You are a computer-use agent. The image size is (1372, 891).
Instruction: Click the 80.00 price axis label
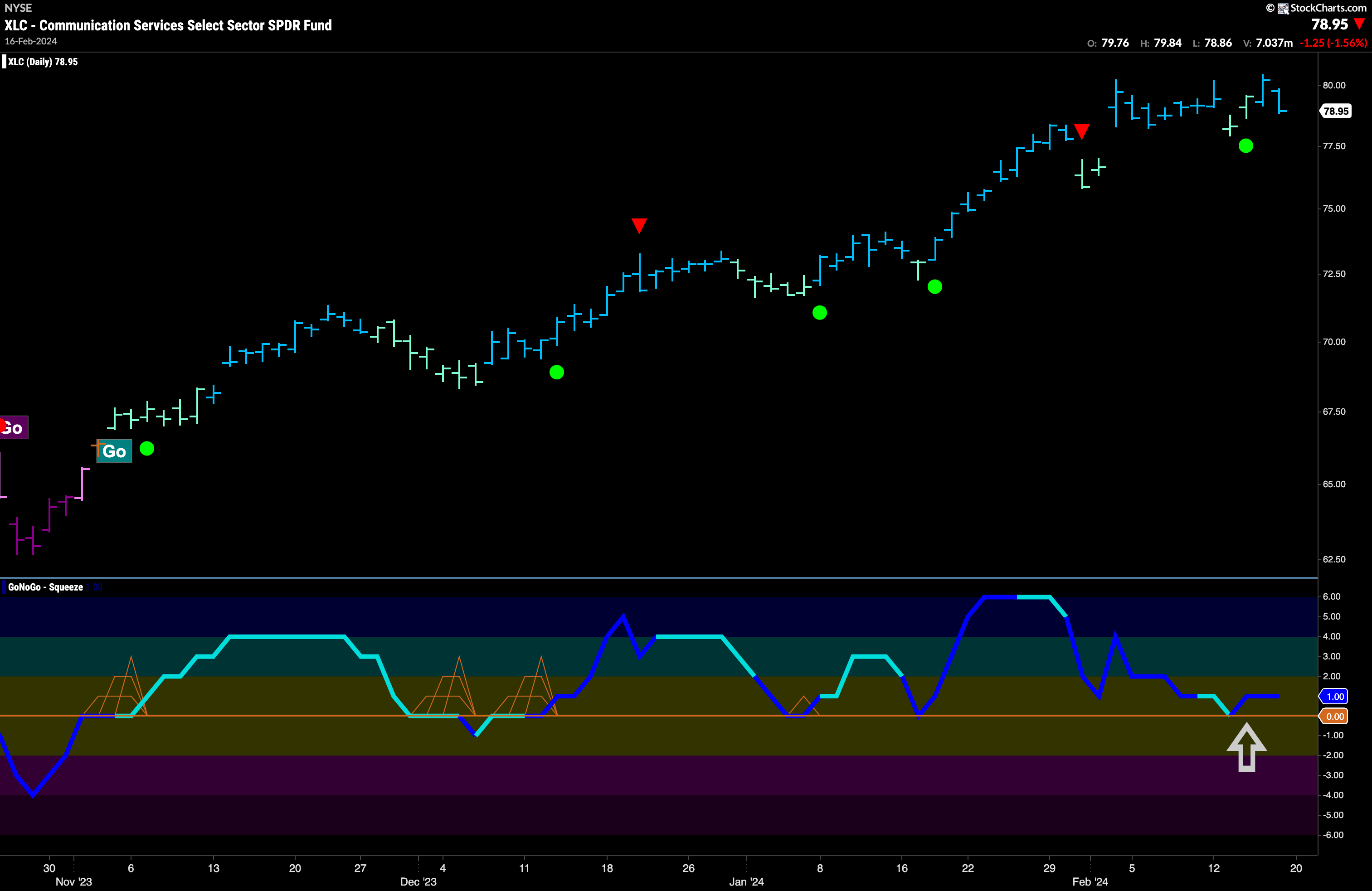(x=1334, y=85)
